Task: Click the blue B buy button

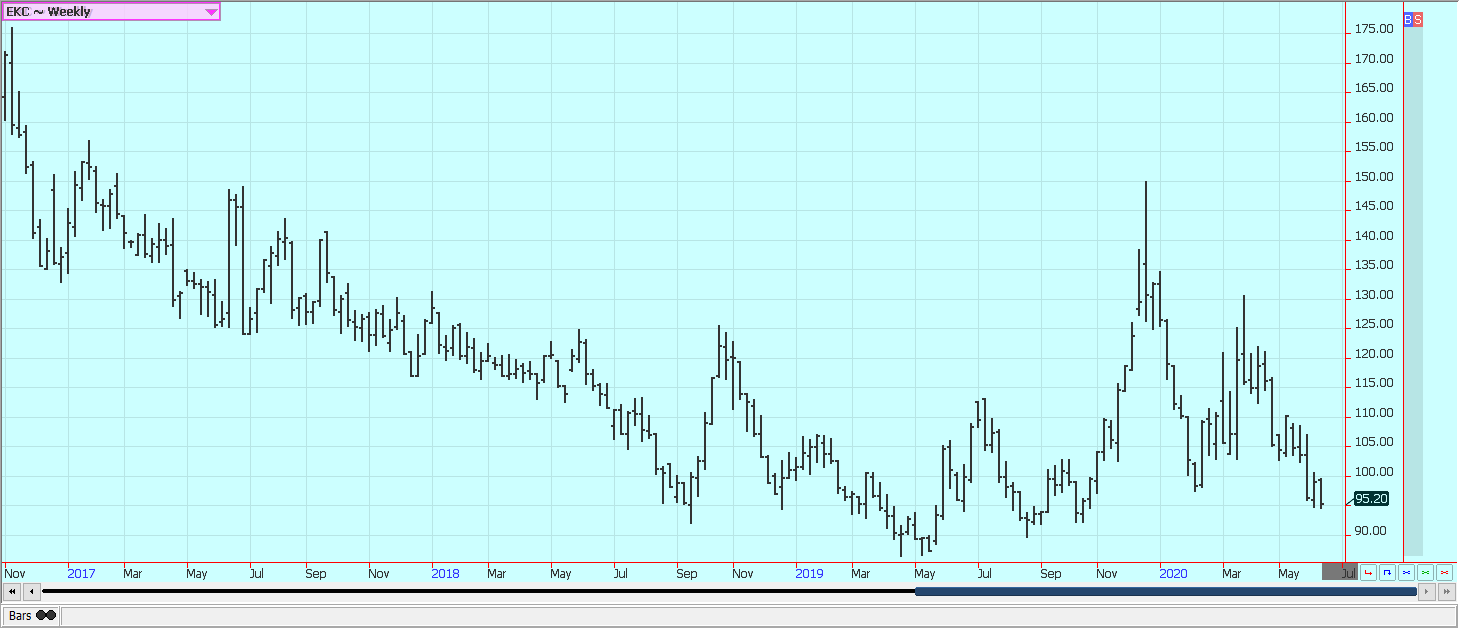Action: (1408, 19)
